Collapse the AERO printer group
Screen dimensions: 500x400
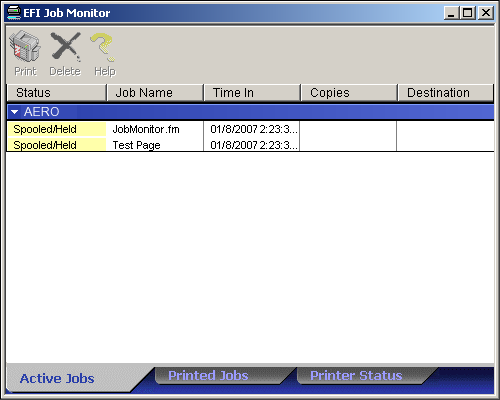tap(14, 112)
